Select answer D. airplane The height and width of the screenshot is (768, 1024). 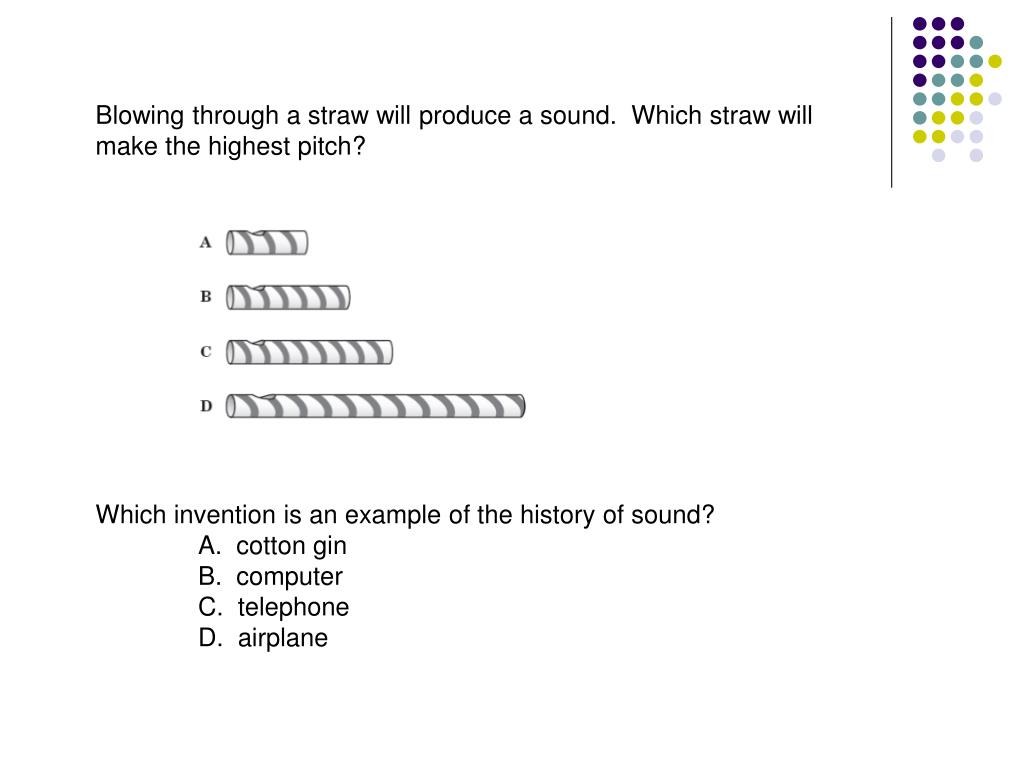(x=263, y=638)
